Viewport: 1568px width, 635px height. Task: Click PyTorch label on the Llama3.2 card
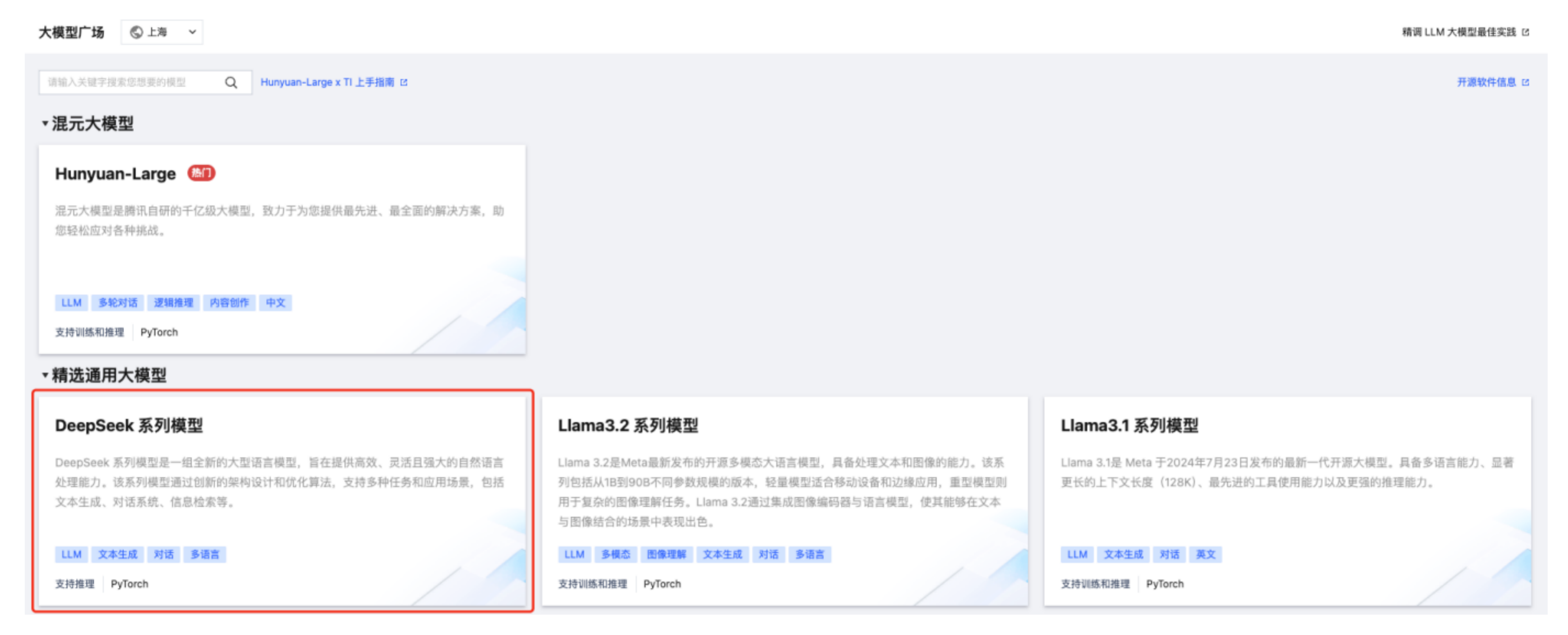click(662, 583)
